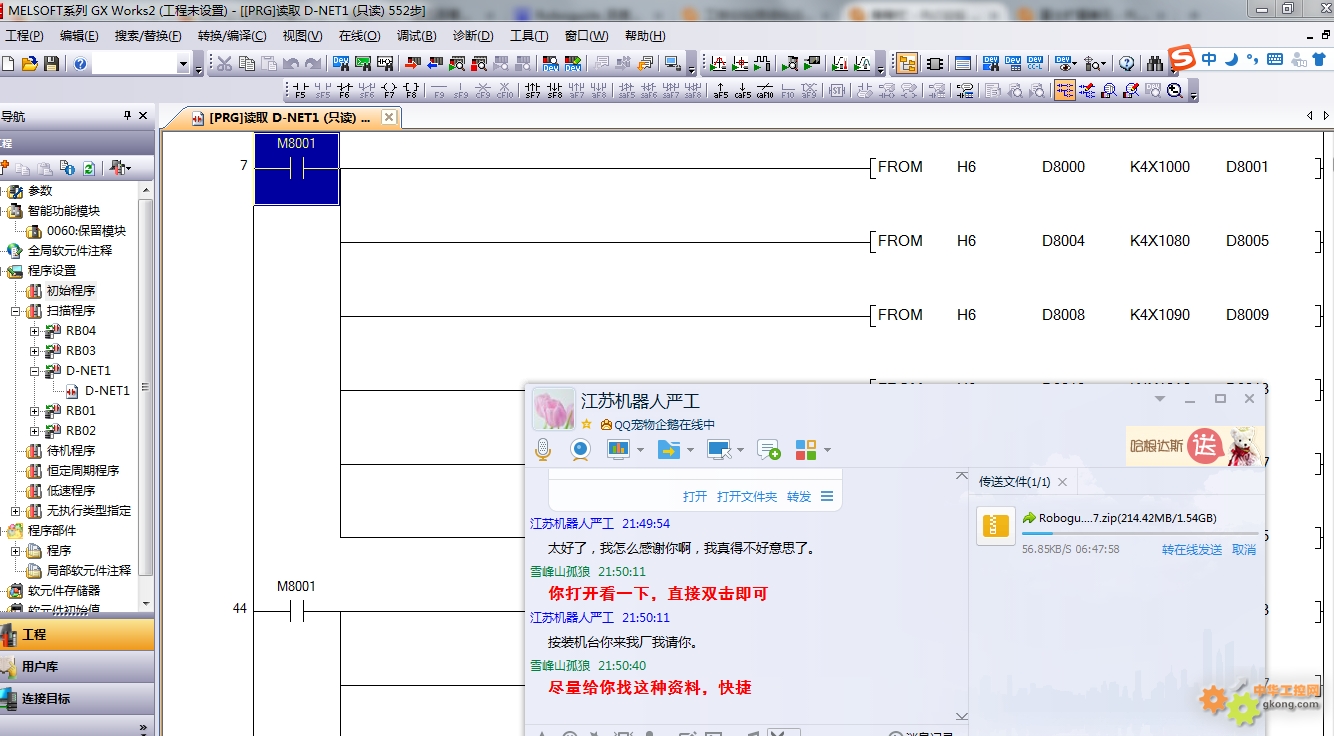Click QQ remote presentation screen icon

618,450
